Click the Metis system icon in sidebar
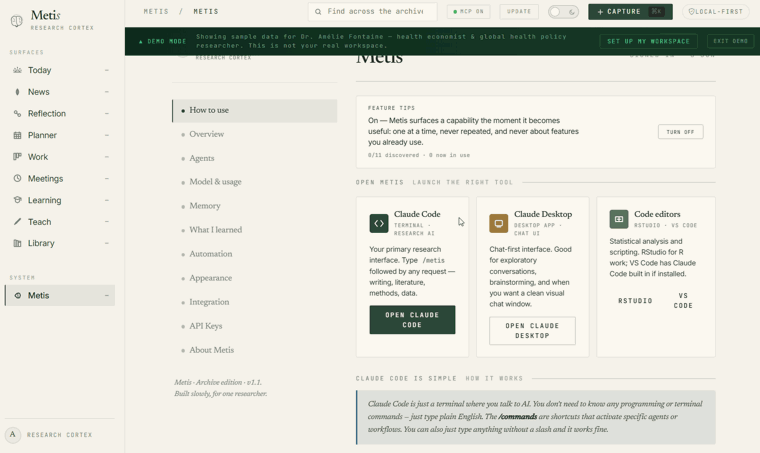This screenshot has height=453, width=760. tap(17, 296)
